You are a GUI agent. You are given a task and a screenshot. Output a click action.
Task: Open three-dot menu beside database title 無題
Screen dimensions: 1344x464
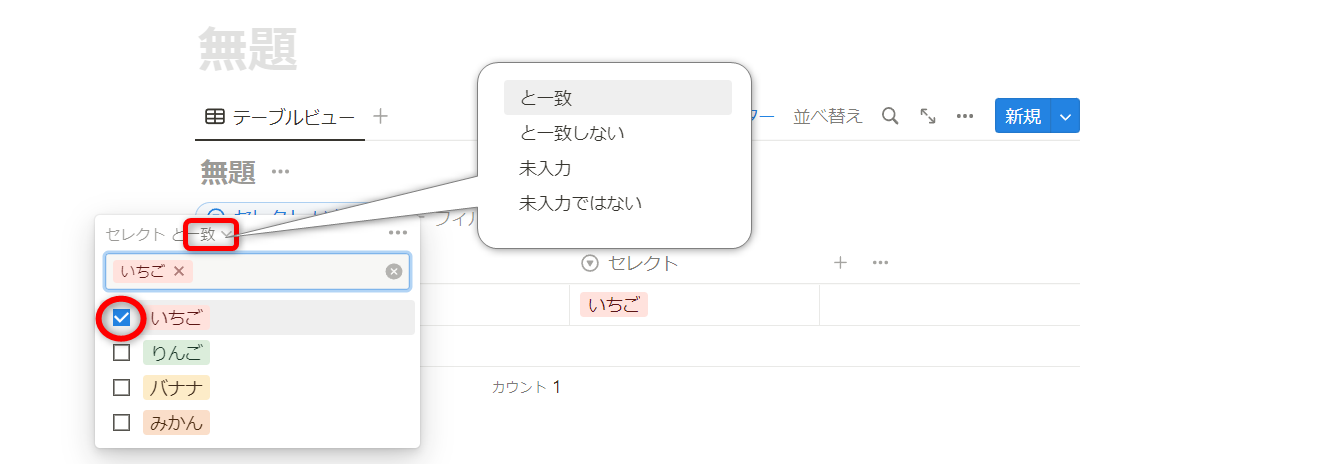pos(280,172)
